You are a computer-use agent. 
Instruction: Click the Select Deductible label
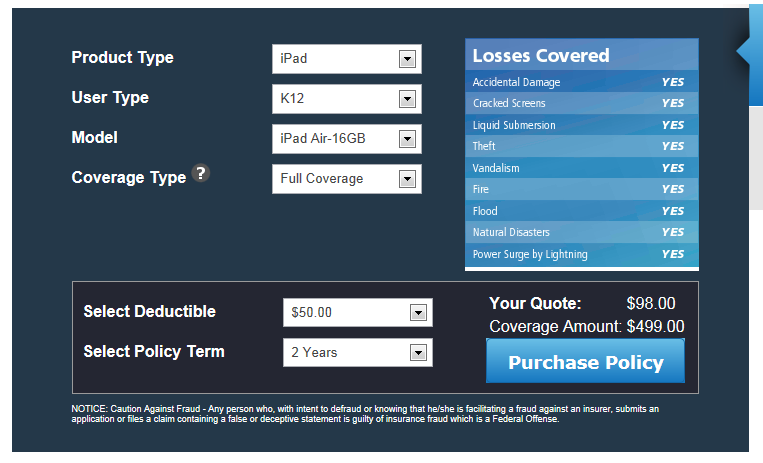(x=149, y=311)
